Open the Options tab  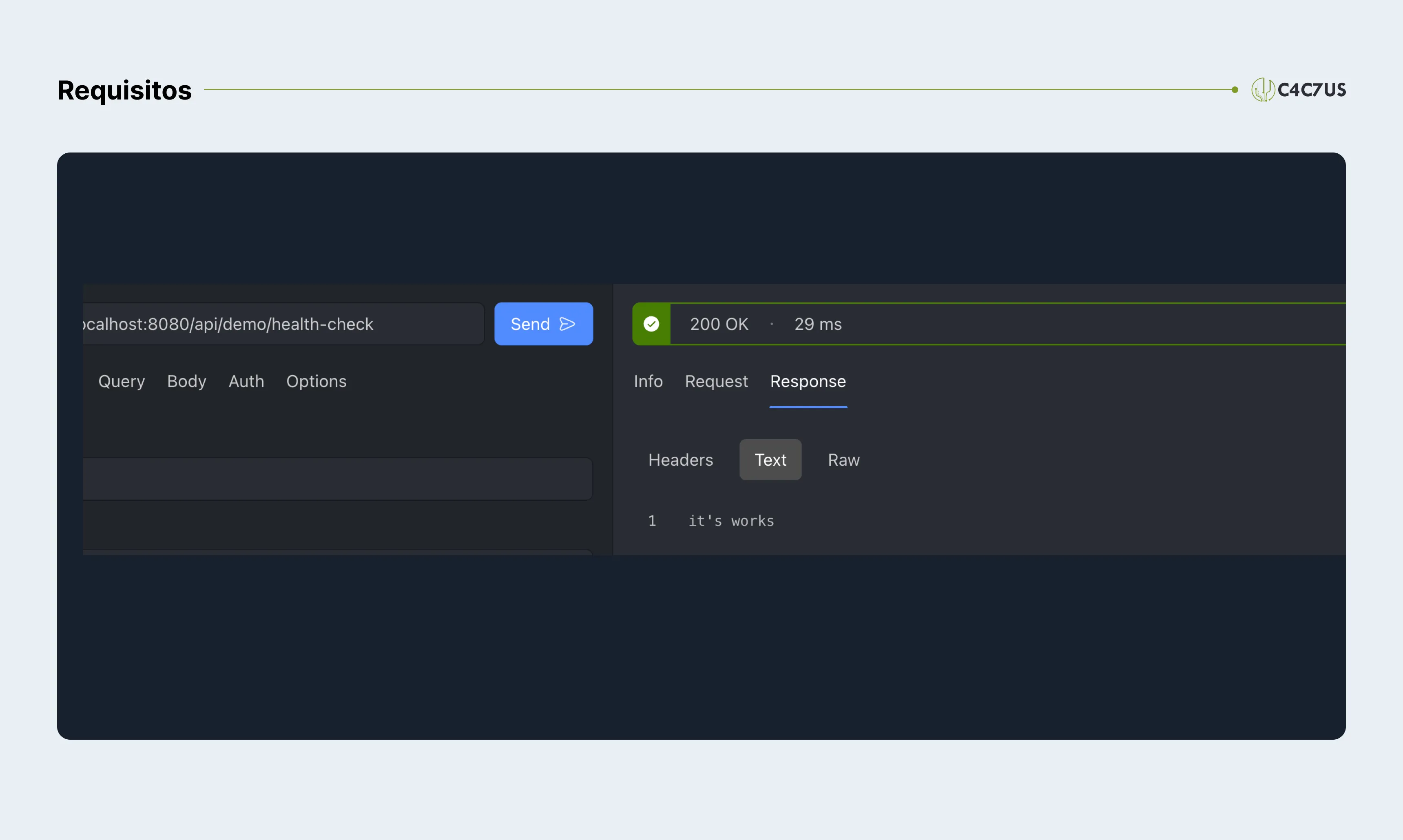316,382
